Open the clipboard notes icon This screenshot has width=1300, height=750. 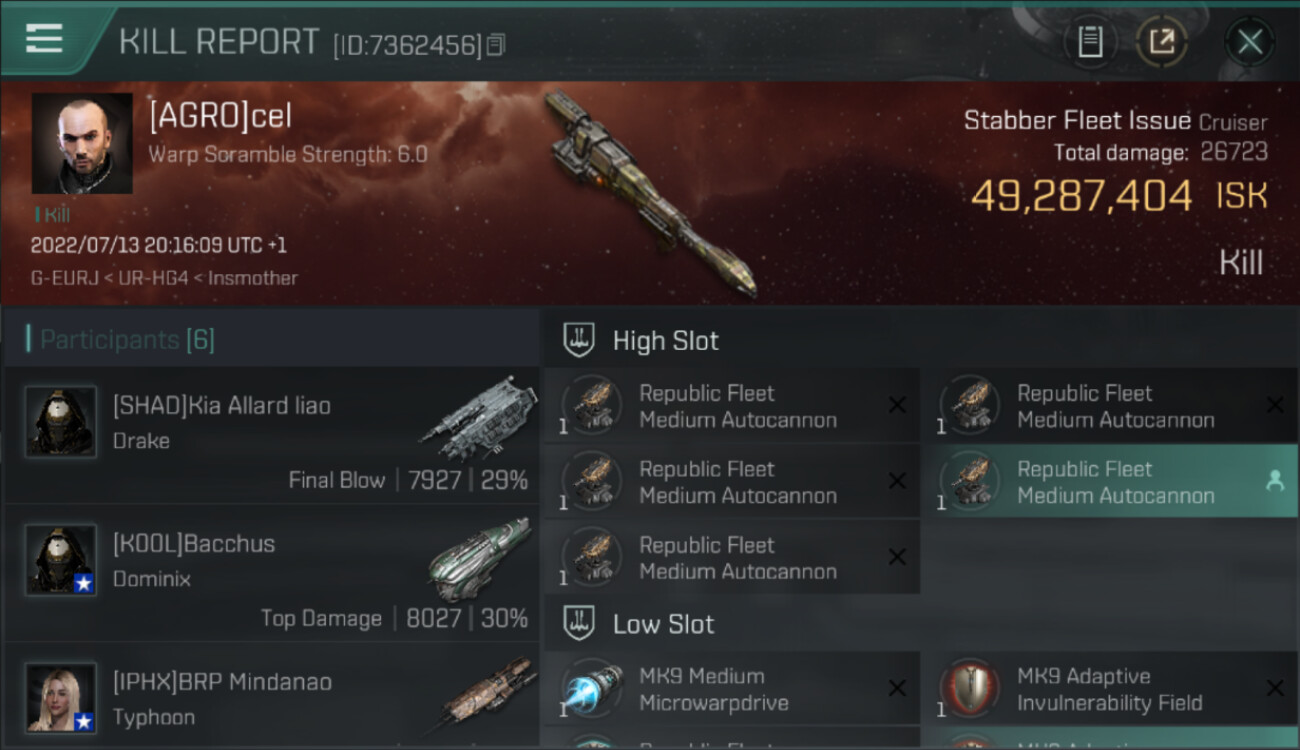(1090, 42)
